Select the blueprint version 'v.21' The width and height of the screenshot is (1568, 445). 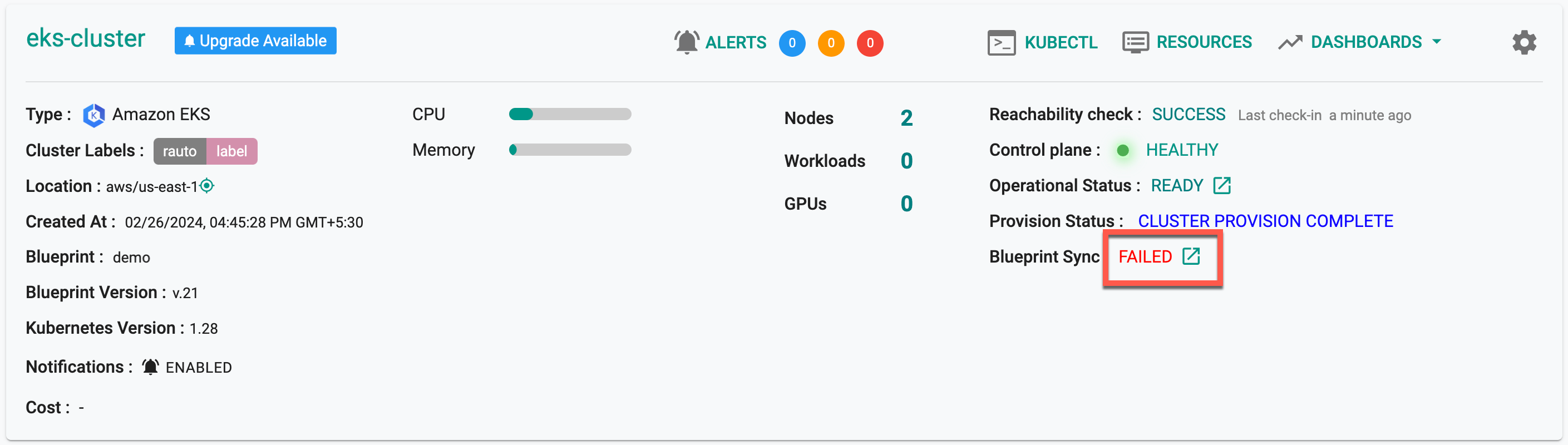185,293
